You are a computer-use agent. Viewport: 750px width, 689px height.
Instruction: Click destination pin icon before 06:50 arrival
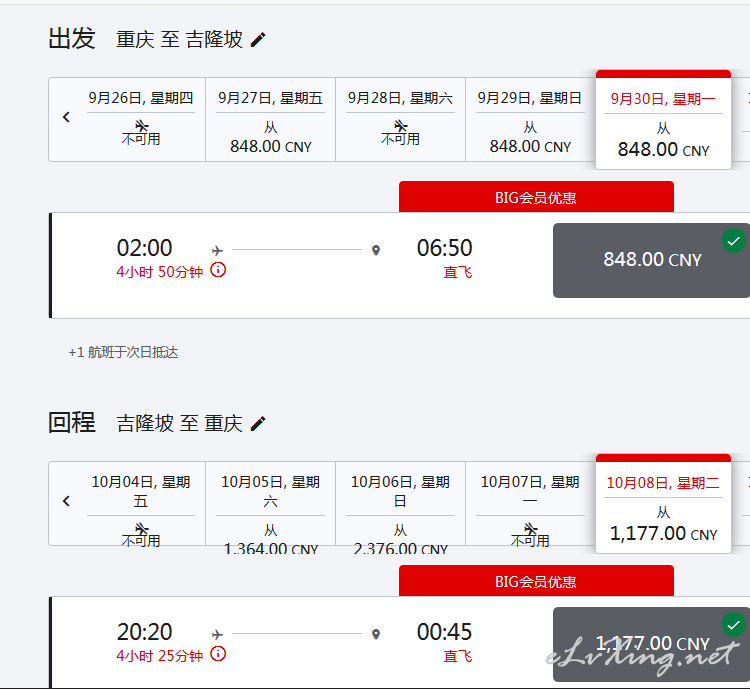376,250
